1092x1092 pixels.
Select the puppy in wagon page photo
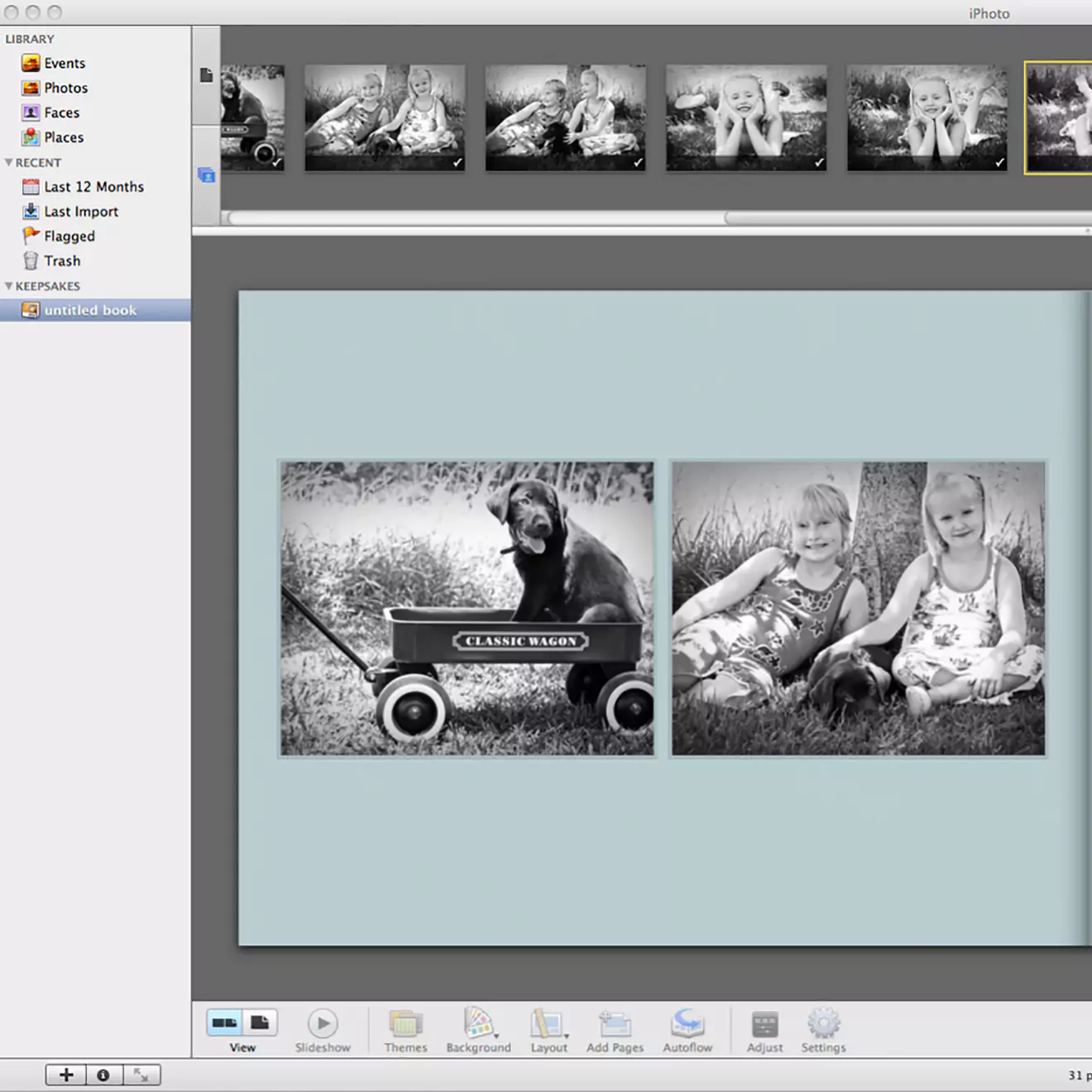[467, 608]
